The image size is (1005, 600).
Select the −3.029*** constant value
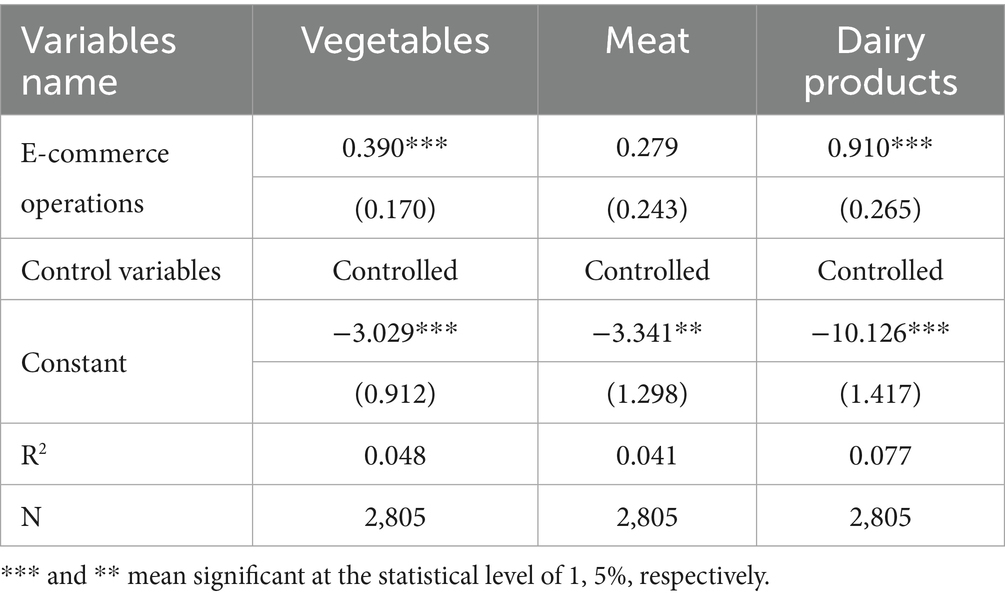395,332
